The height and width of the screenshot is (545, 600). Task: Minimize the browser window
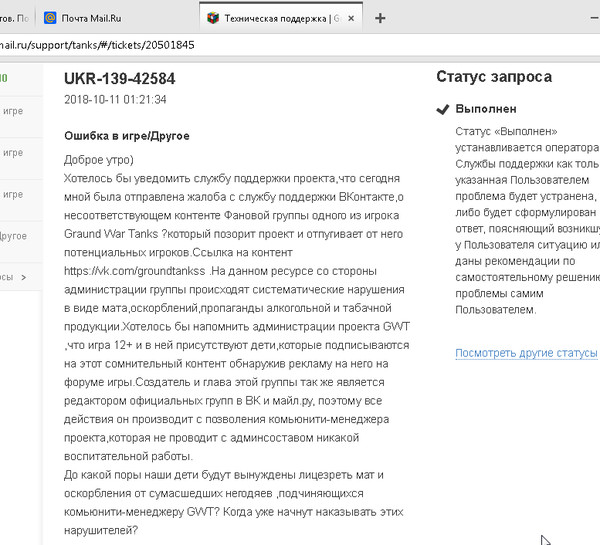[595, 18]
